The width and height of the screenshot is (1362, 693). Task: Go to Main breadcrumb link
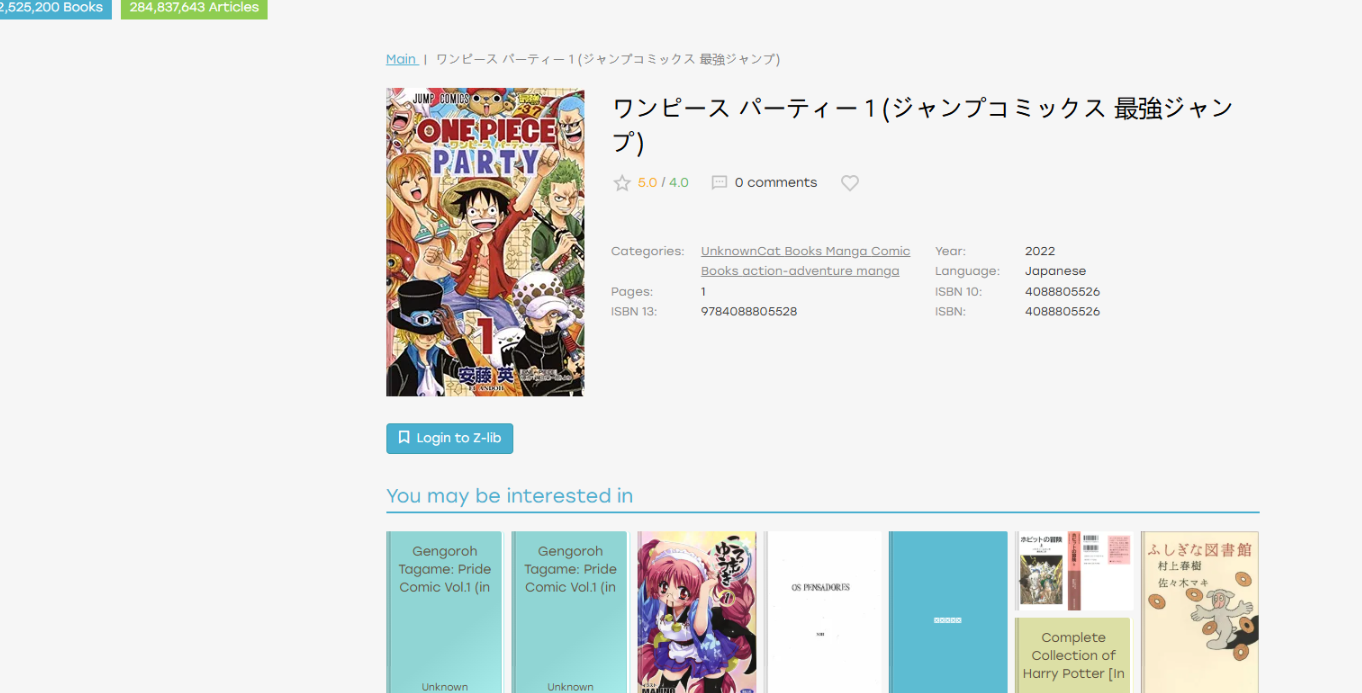401,59
